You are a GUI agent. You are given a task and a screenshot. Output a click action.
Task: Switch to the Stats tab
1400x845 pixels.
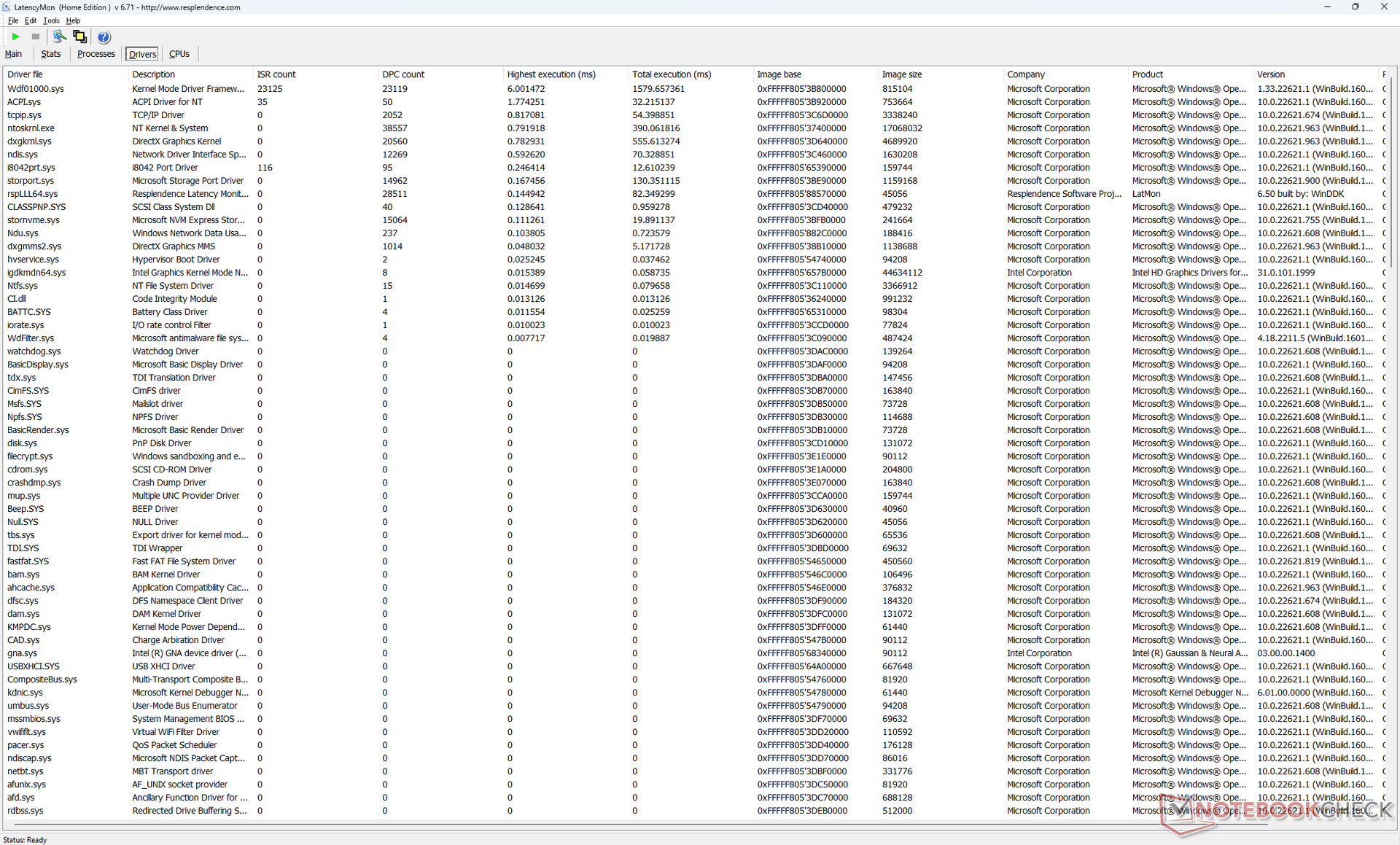[50, 54]
